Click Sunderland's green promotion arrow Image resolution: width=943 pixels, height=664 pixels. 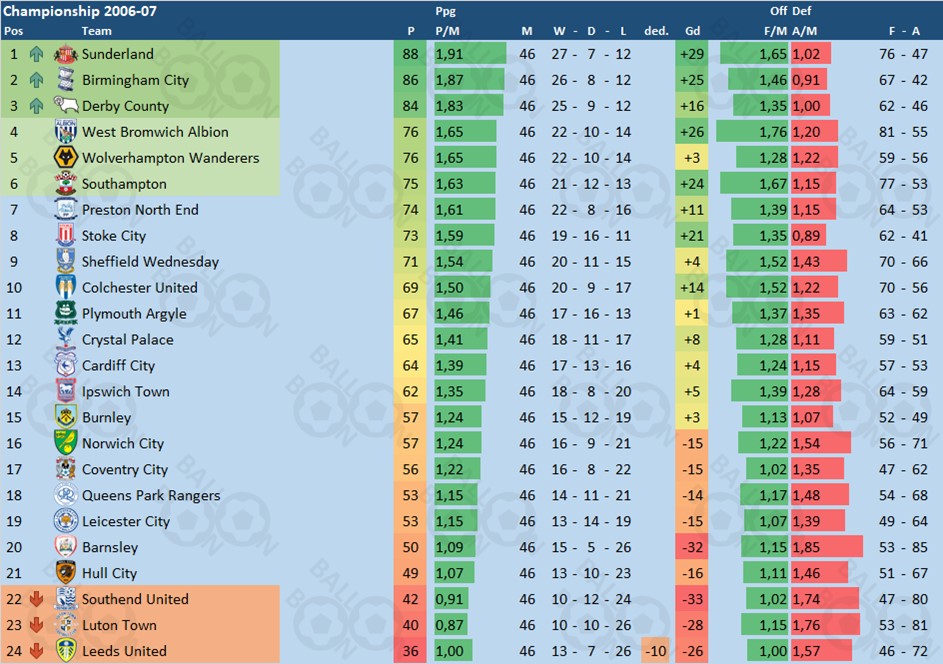click(x=36, y=54)
